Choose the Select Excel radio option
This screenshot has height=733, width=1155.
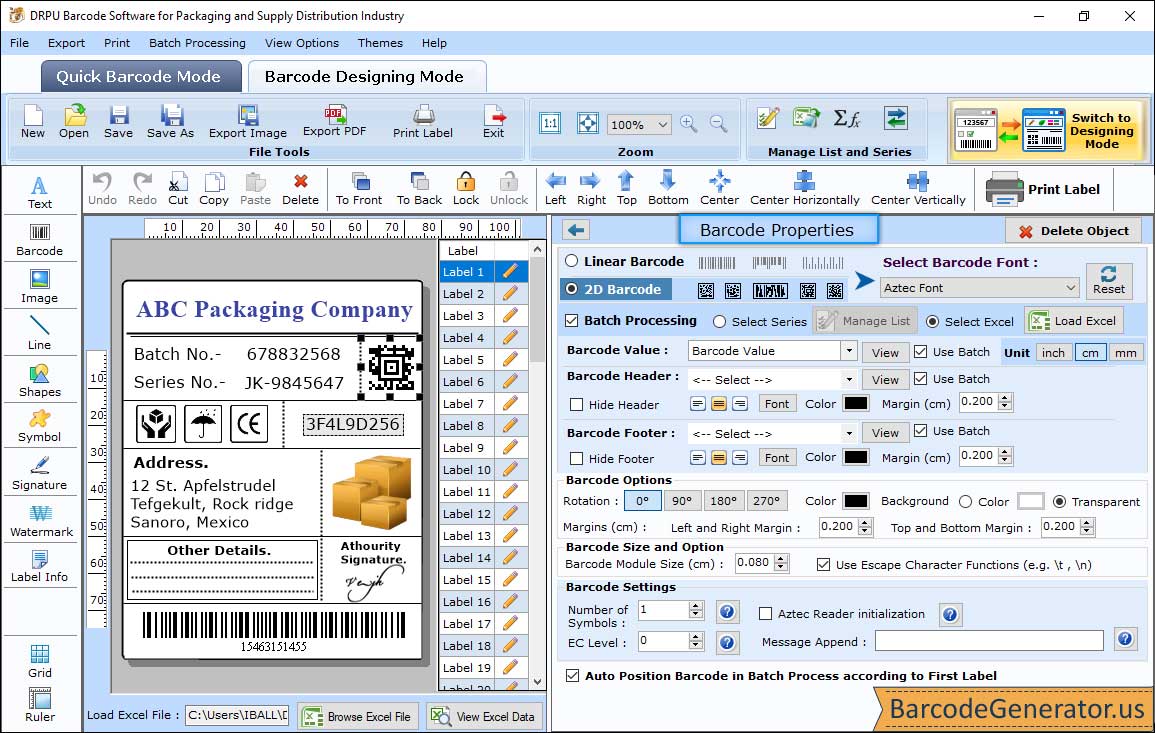tap(933, 321)
